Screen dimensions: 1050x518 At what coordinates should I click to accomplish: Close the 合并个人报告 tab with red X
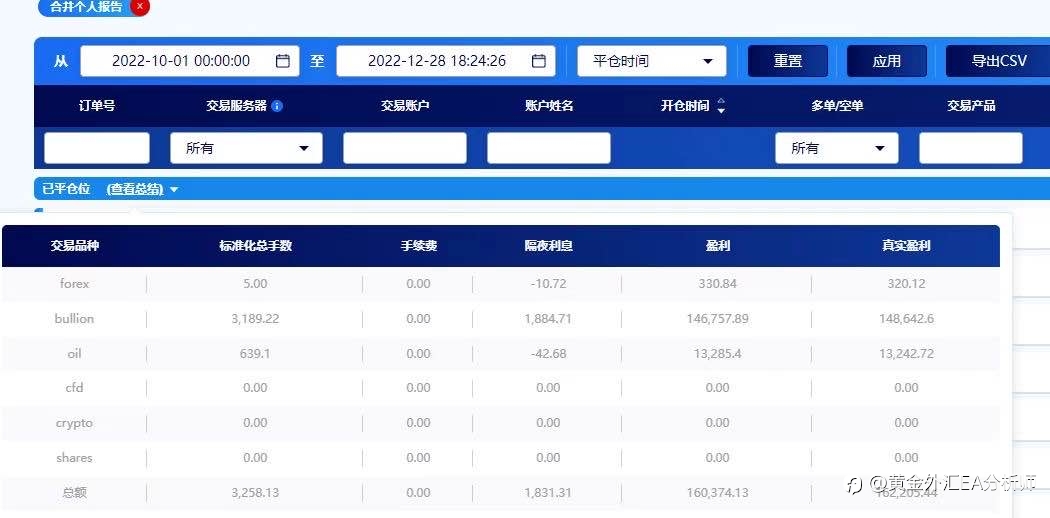pyautogui.click(x=139, y=7)
